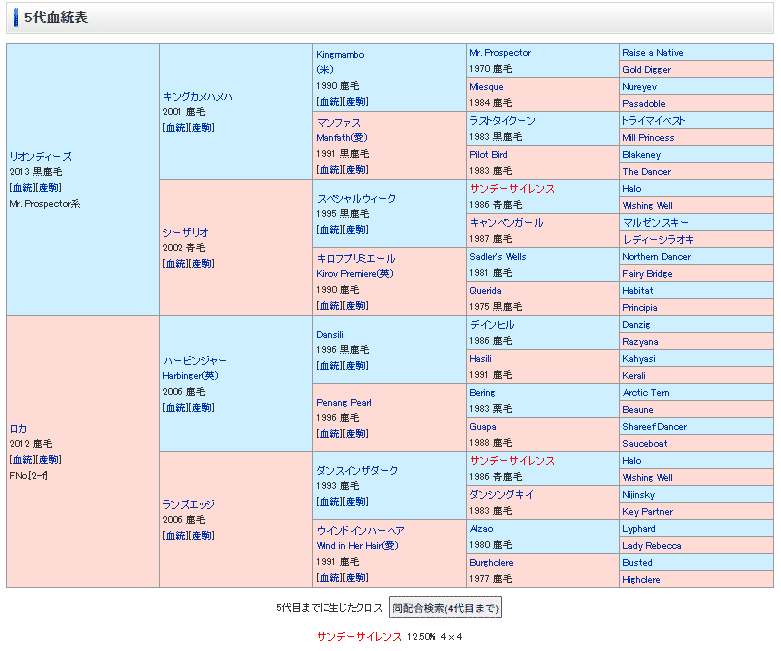The image size is (781, 651).
Task: Open Querida ancestor link
Action: [485, 290]
